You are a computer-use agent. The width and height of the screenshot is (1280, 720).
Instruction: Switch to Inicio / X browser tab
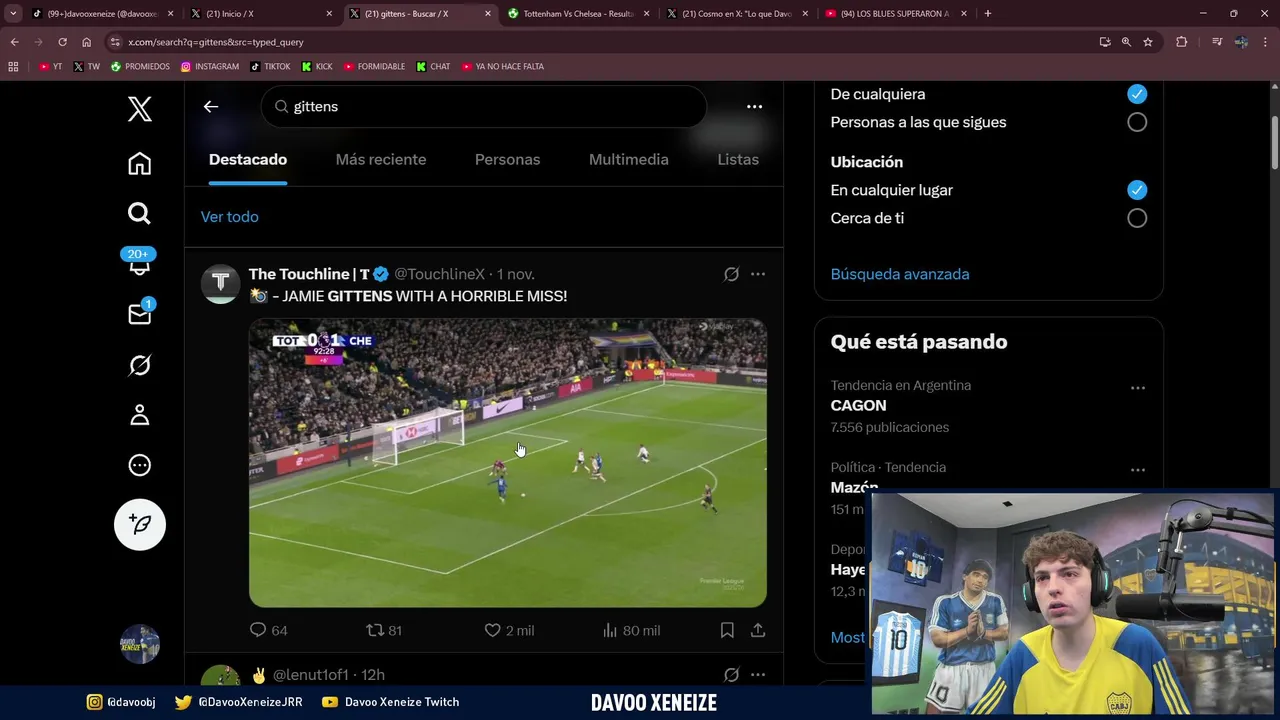[x=260, y=14]
